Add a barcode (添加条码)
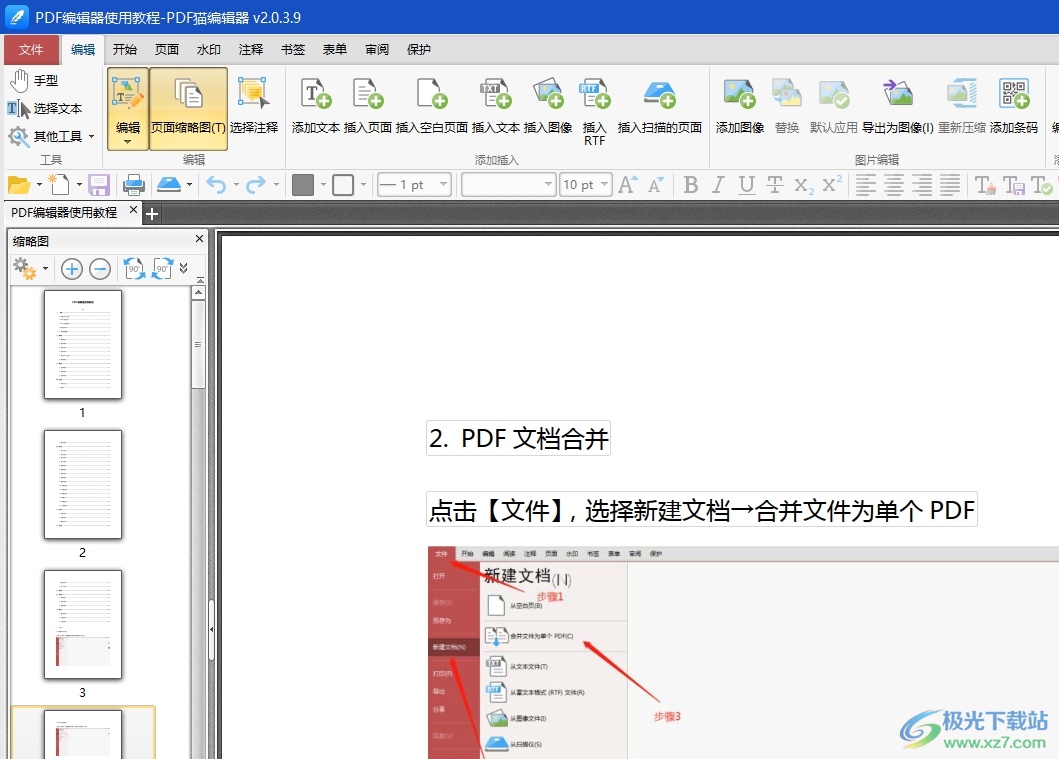 1014,105
